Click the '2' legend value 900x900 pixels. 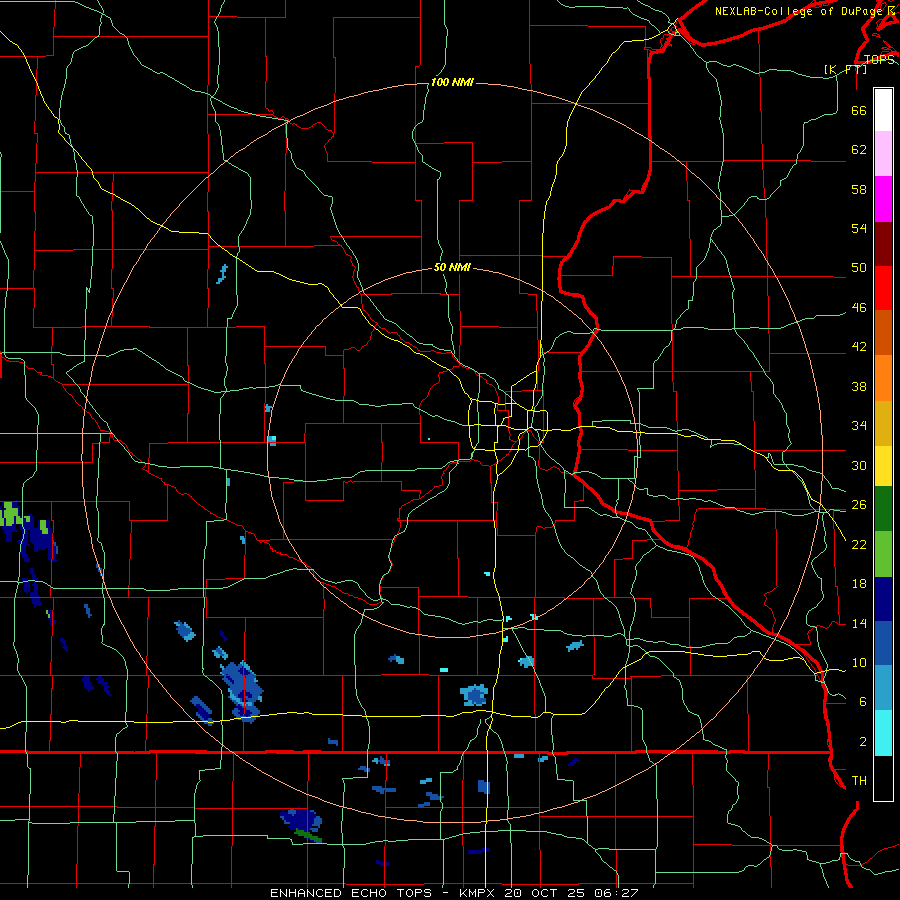point(863,741)
